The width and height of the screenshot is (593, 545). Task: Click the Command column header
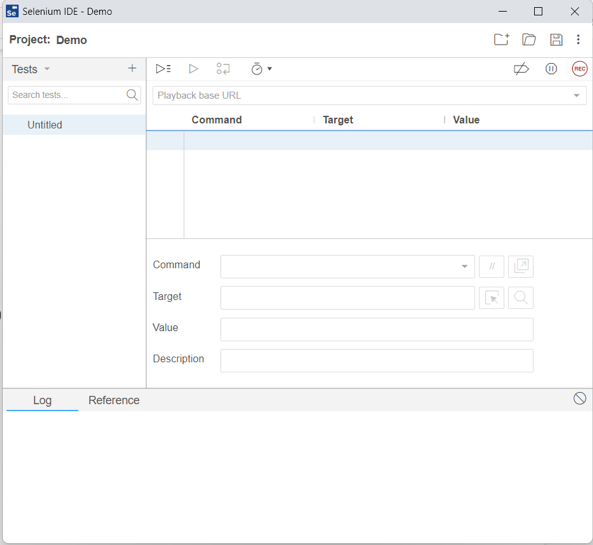tap(216, 120)
